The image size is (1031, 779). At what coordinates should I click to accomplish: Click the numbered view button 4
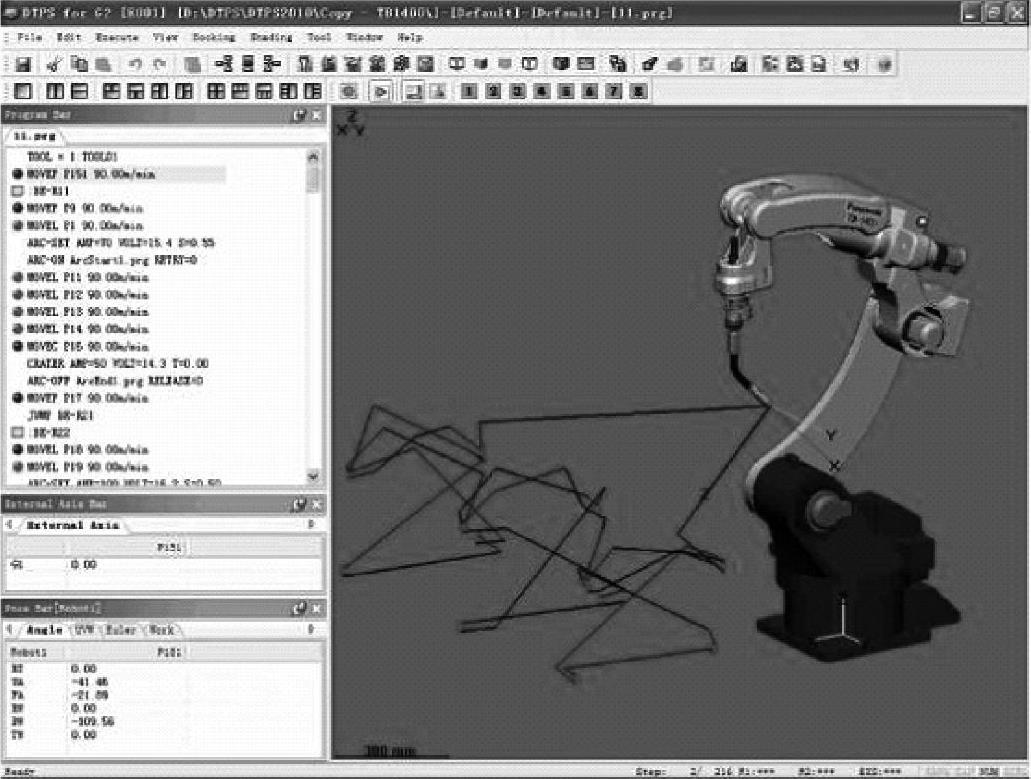541,91
